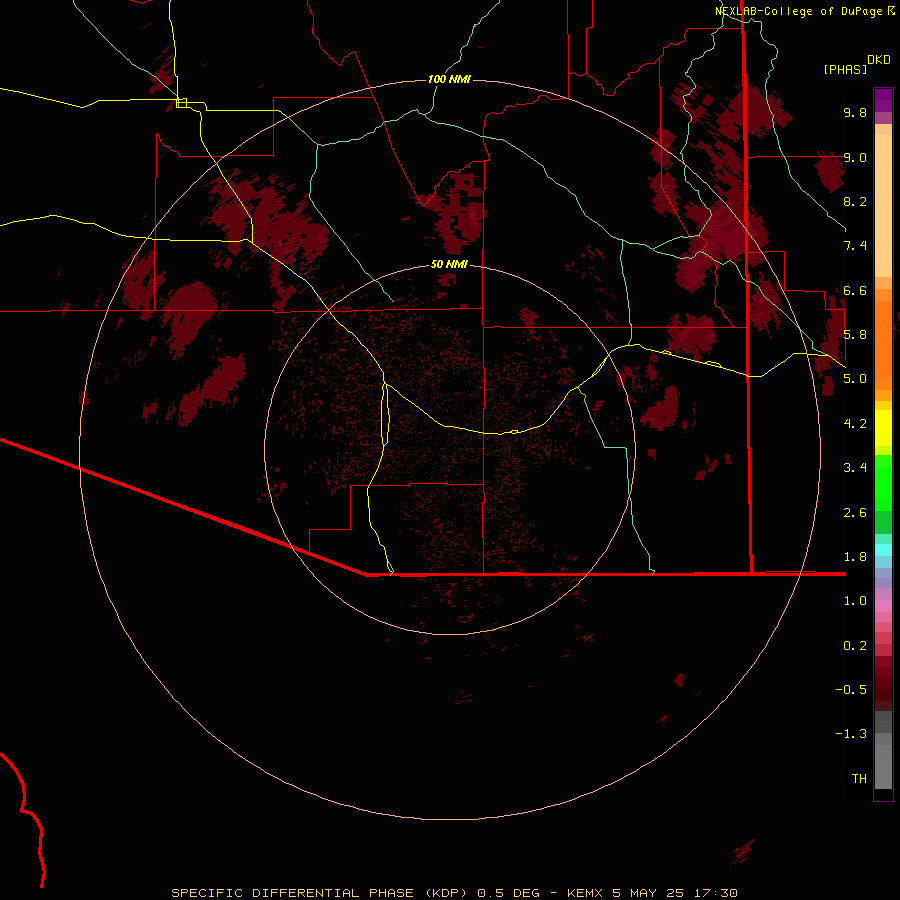Viewport: 900px width, 900px height.
Task: Click the -1.3 value on color scale
Action: click(x=851, y=734)
